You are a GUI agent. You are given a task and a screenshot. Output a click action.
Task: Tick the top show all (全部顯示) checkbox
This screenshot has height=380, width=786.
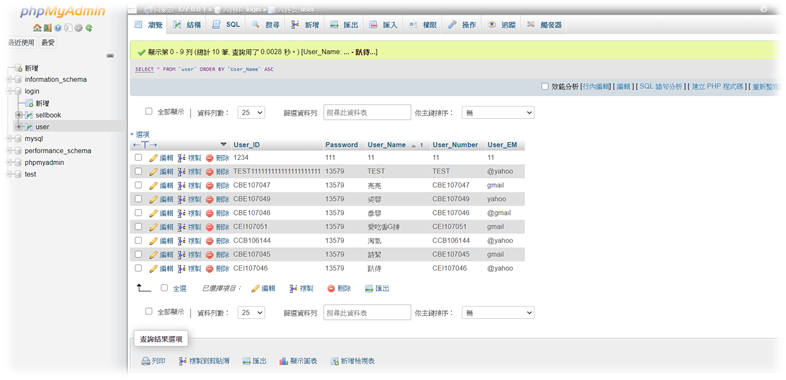[x=148, y=111]
